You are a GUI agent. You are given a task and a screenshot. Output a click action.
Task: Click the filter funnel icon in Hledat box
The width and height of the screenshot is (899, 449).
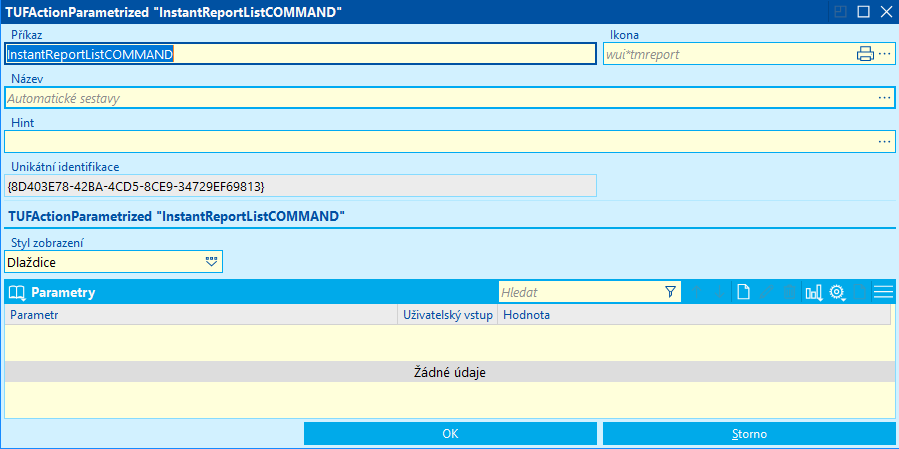point(670,292)
